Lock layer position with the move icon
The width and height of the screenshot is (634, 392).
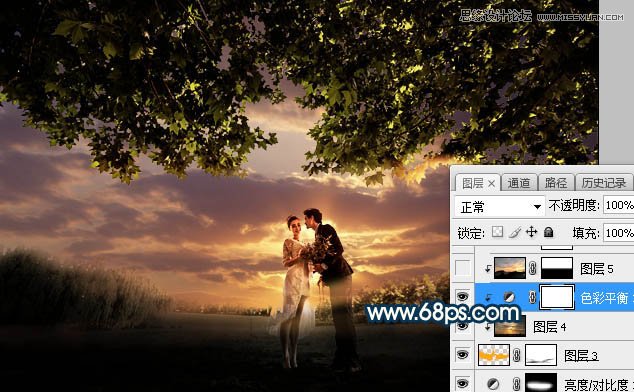[x=531, y=232]
